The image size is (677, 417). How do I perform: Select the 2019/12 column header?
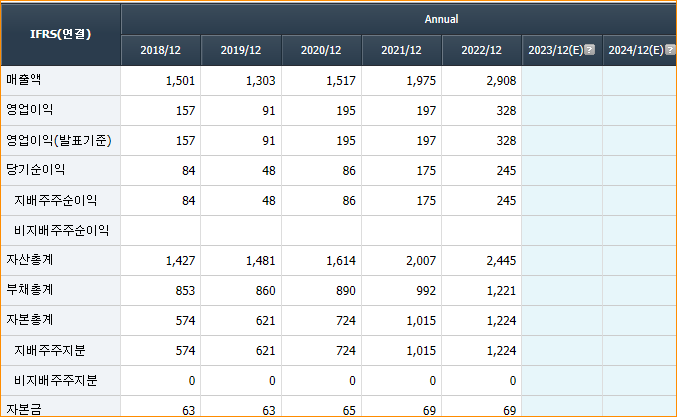tap(241, 50)
